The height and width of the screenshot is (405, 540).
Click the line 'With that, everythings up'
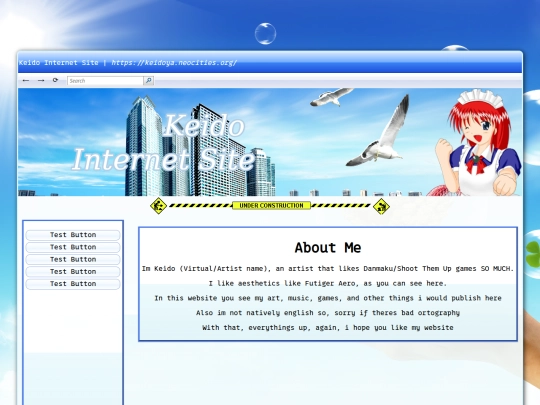click(x=328, y=328)
